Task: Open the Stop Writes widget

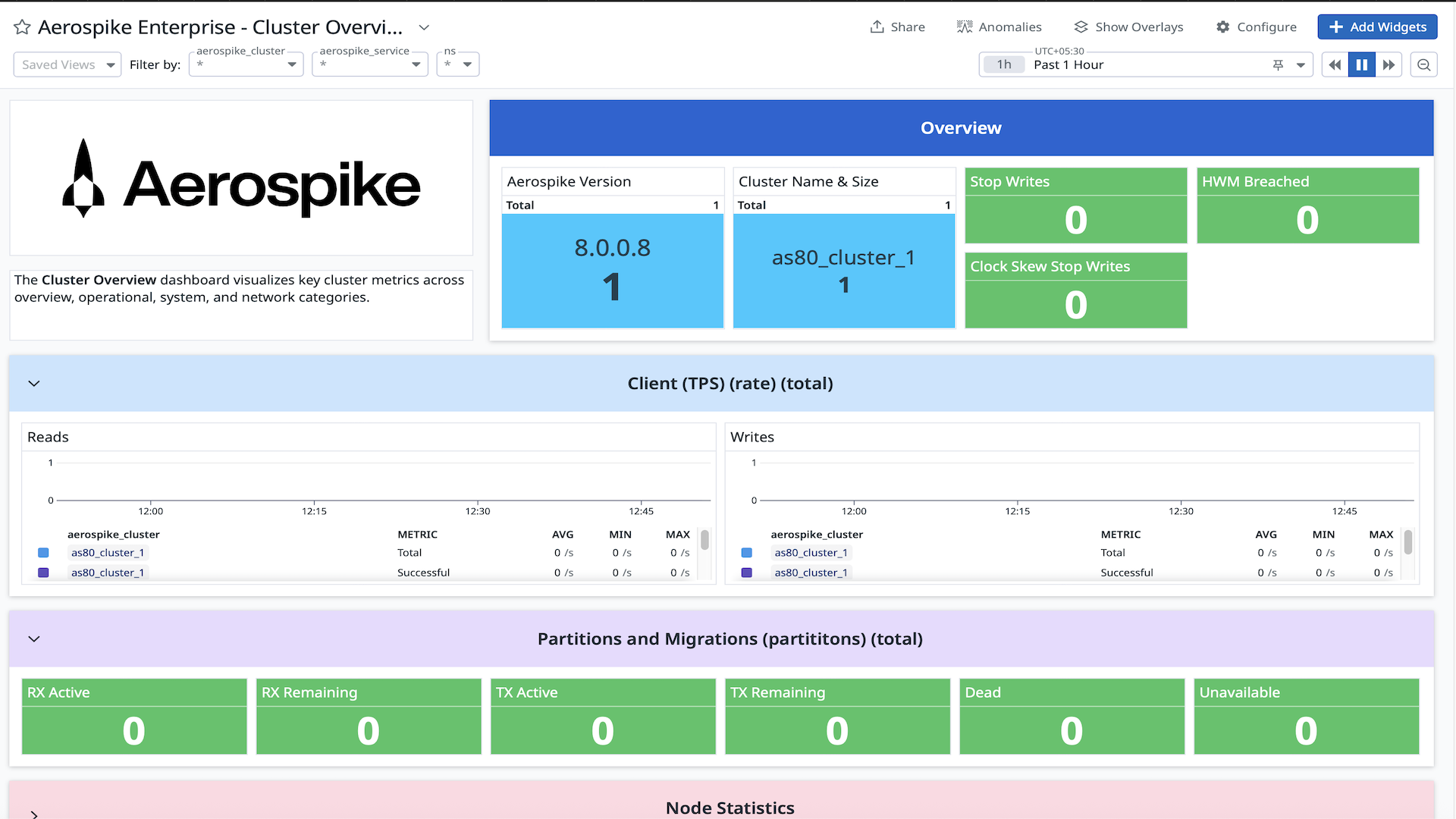Action: 1076,206
